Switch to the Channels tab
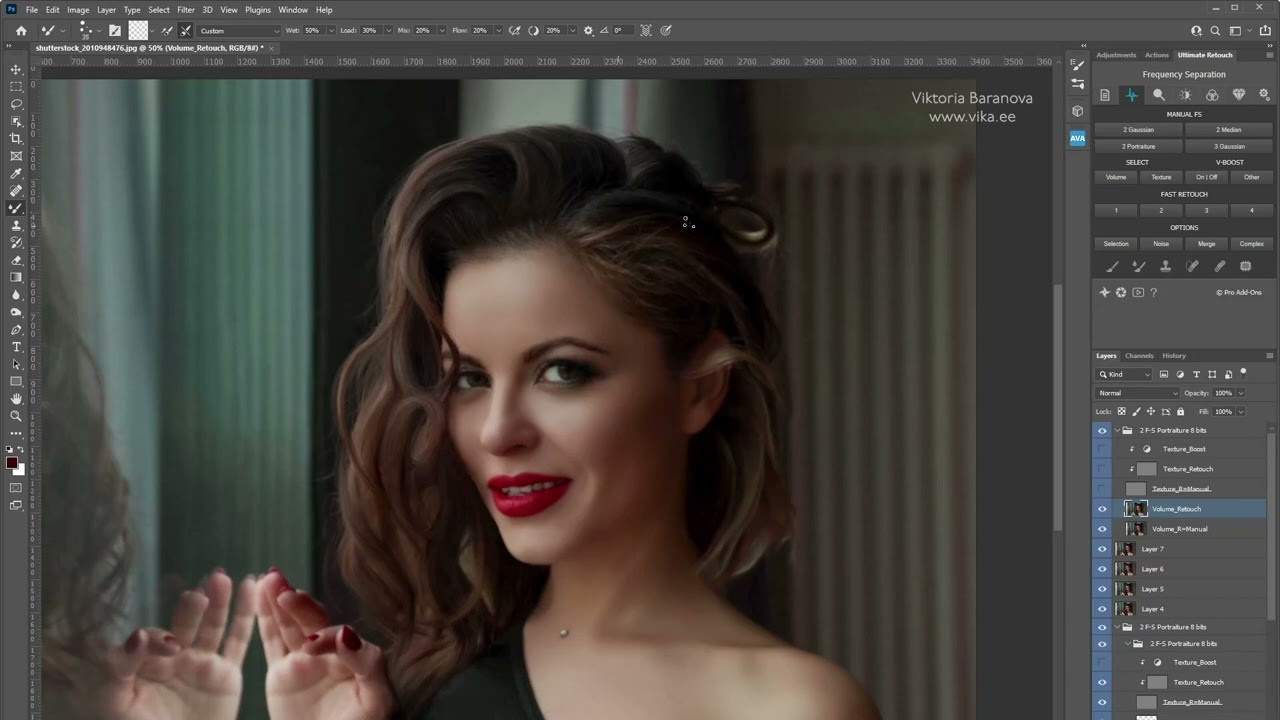This screenshot has height=720, width=1280. pyautogui.click(x=1139, y=355)
